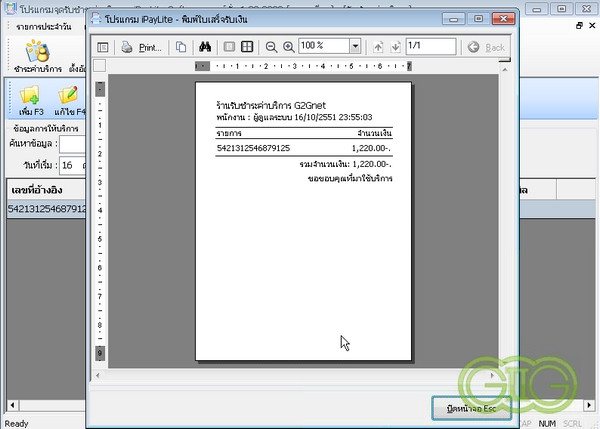This screenshot has width=600, height=429.
Task: Minimize the iPayLite preview window
Action: tap(454, 18)
